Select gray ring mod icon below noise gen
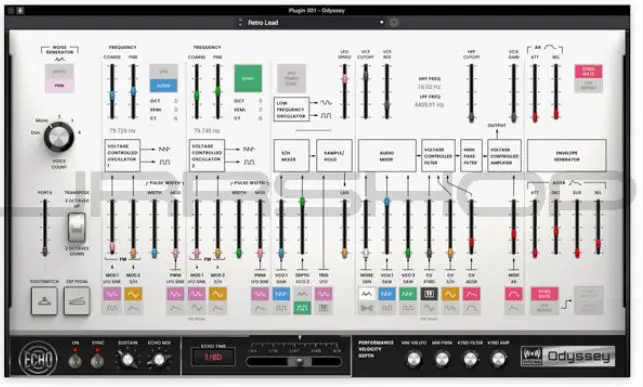This screenshot has width=643, height=387. (366, 308)
